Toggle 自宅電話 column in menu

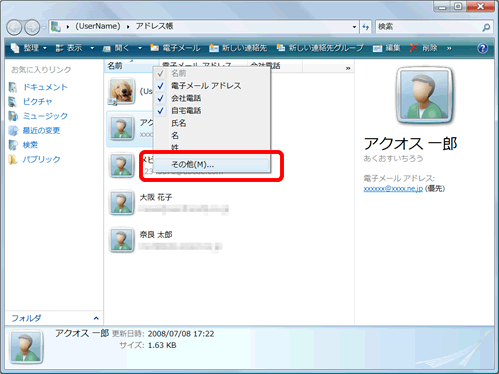[212, 111]
